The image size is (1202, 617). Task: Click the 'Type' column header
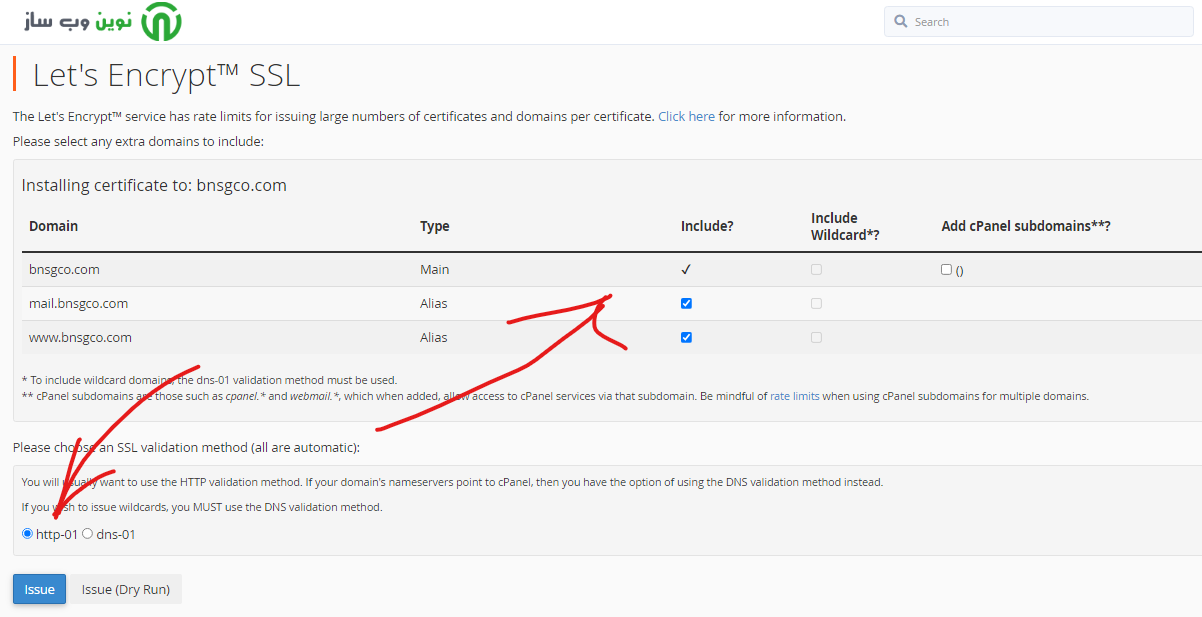click(435, 226)
